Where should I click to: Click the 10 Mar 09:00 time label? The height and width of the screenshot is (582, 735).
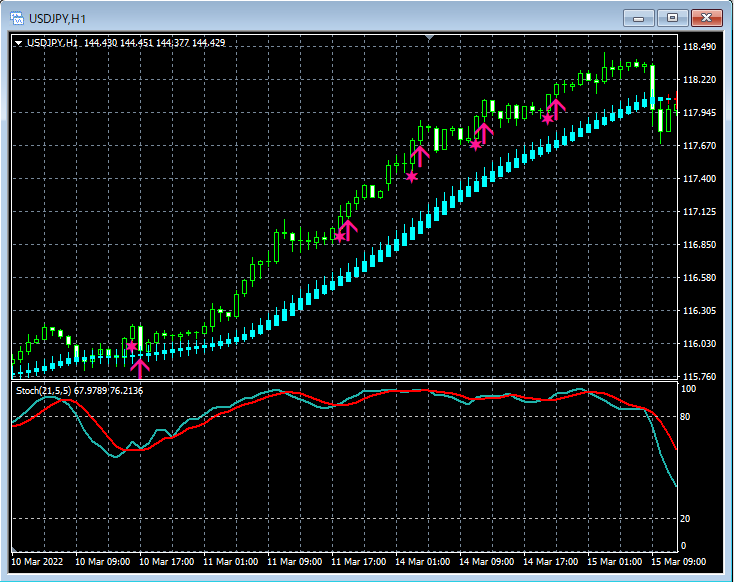103,561
